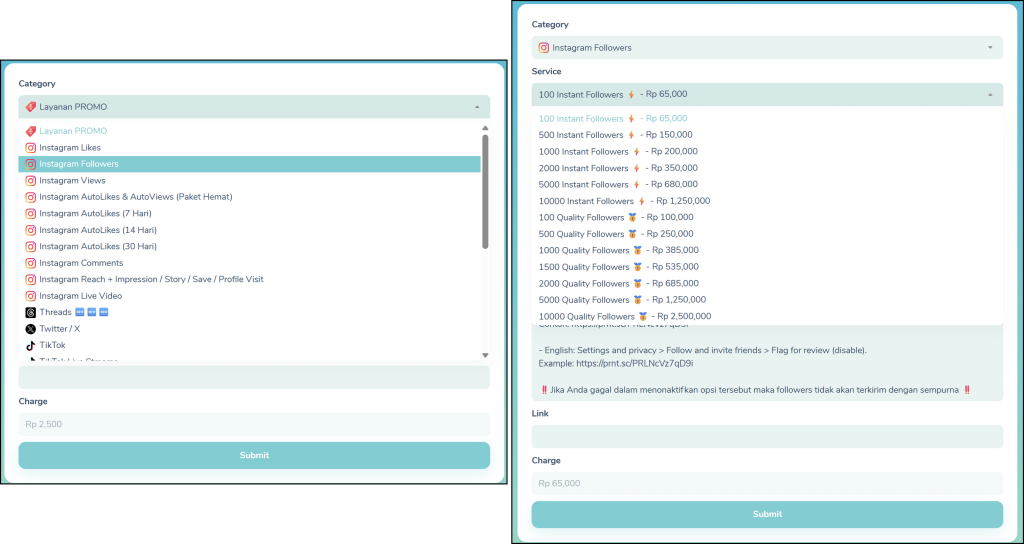Select Instagram AutoLikes (14 Hari) option
This screenshot has width=1024, height=544.
pos(95,230)
